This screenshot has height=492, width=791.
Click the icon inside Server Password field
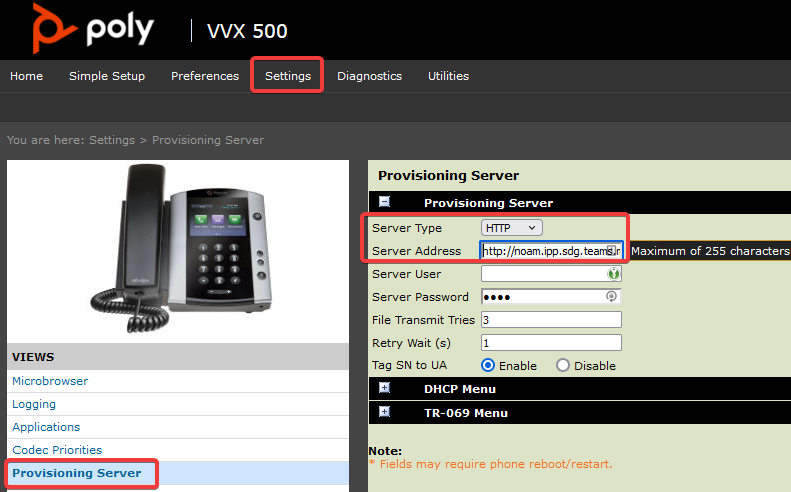611,297
